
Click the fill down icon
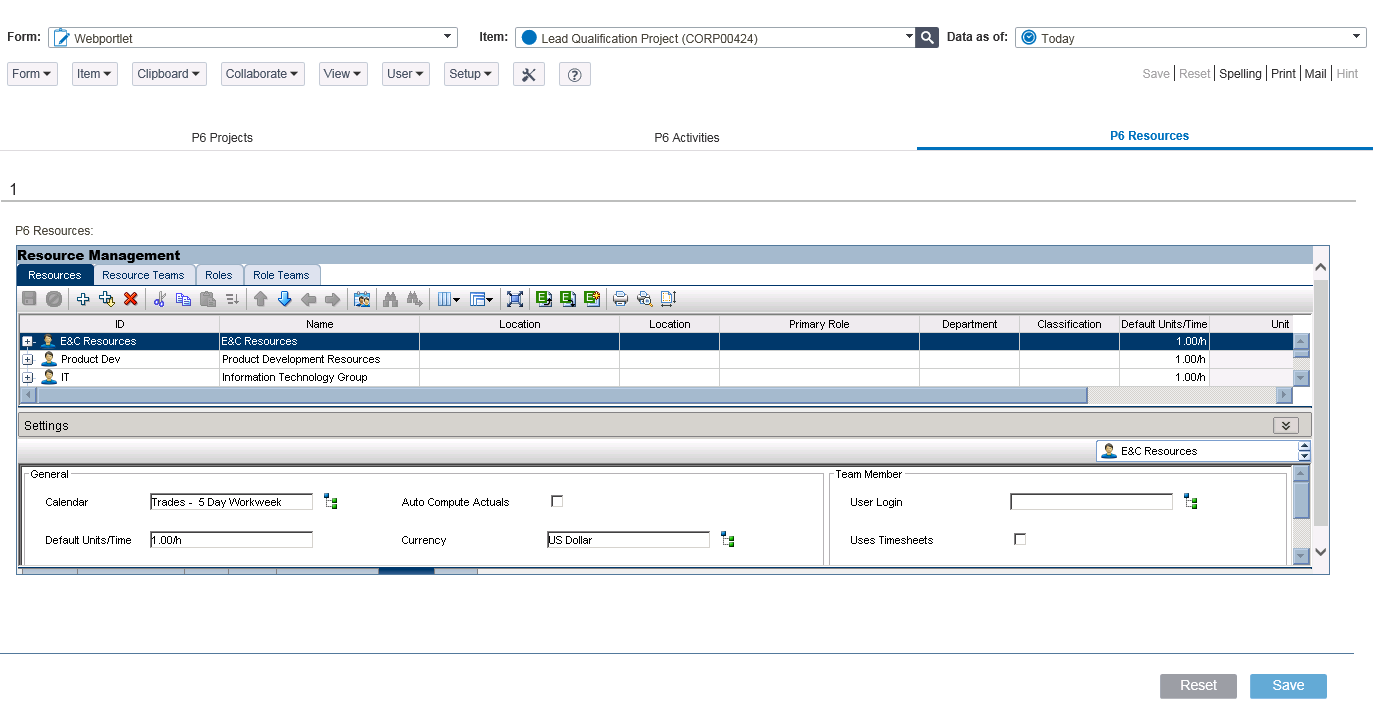[x=232, y=298]
